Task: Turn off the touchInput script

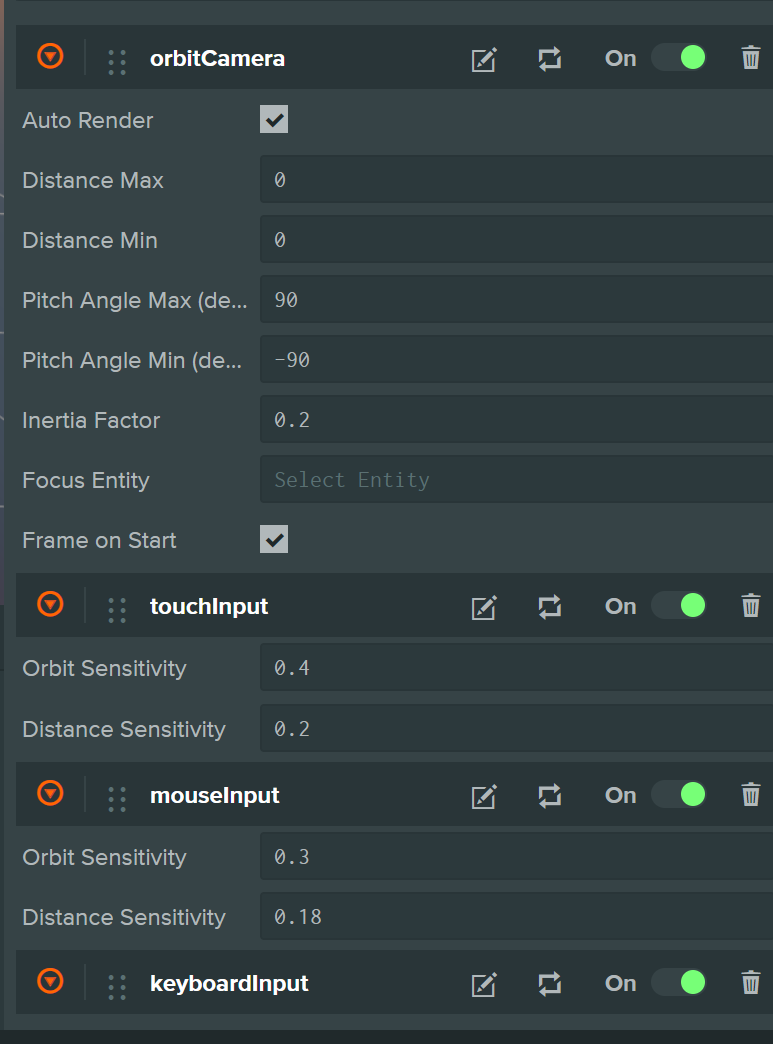Action: pyautogui.click(x=679, y=606)
